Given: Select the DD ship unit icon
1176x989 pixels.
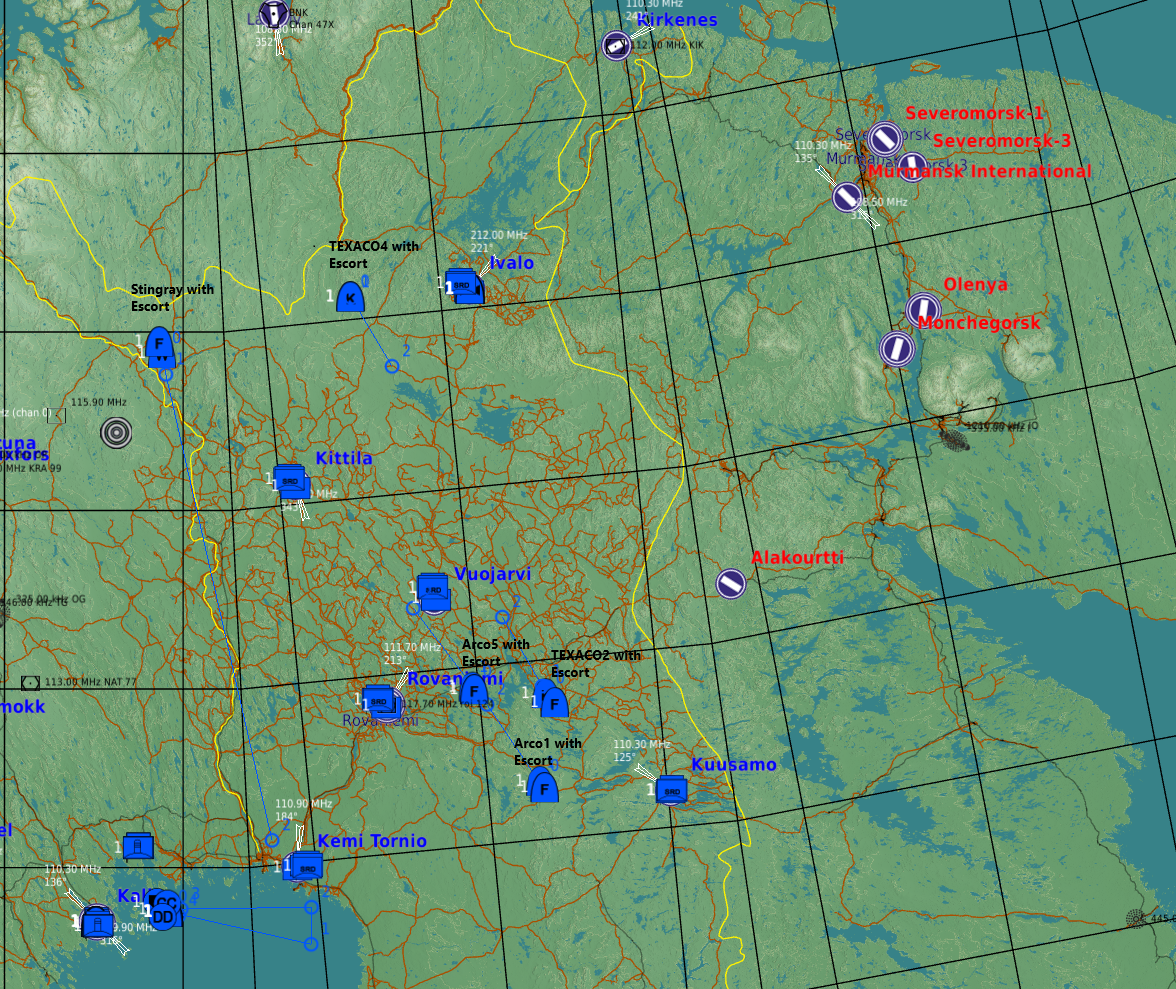Looking at the screenshot, I should [164, 916].
